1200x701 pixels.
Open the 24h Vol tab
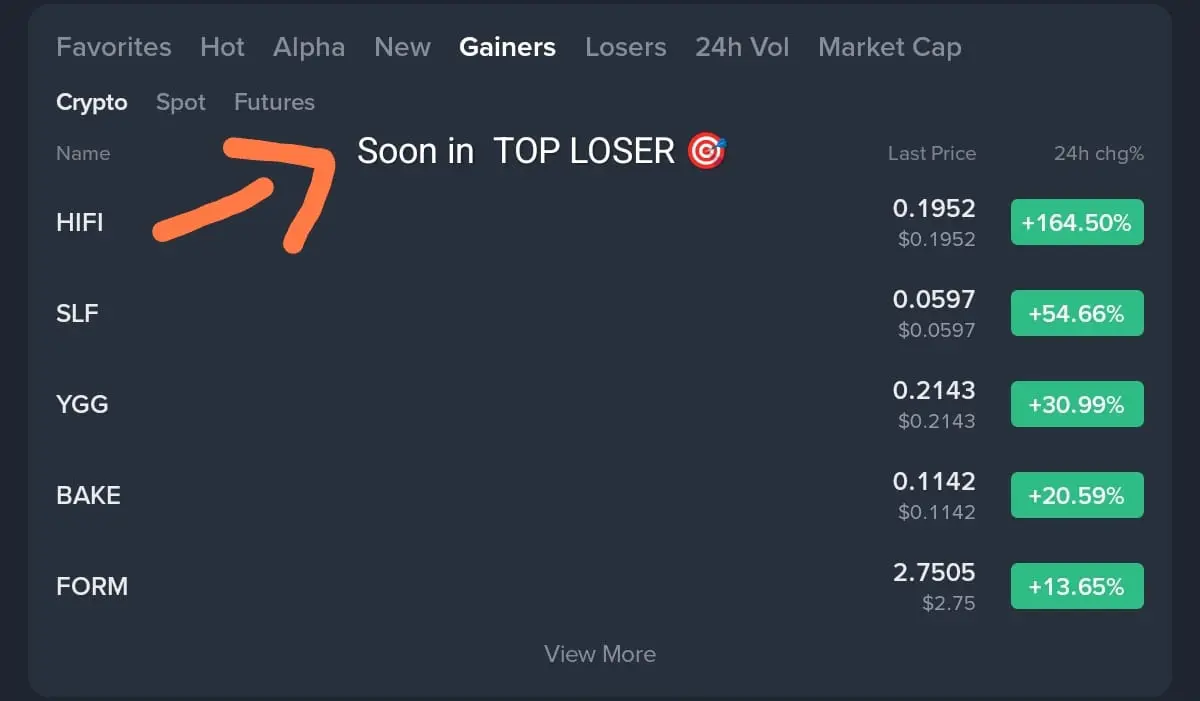[x=742, y=47]
